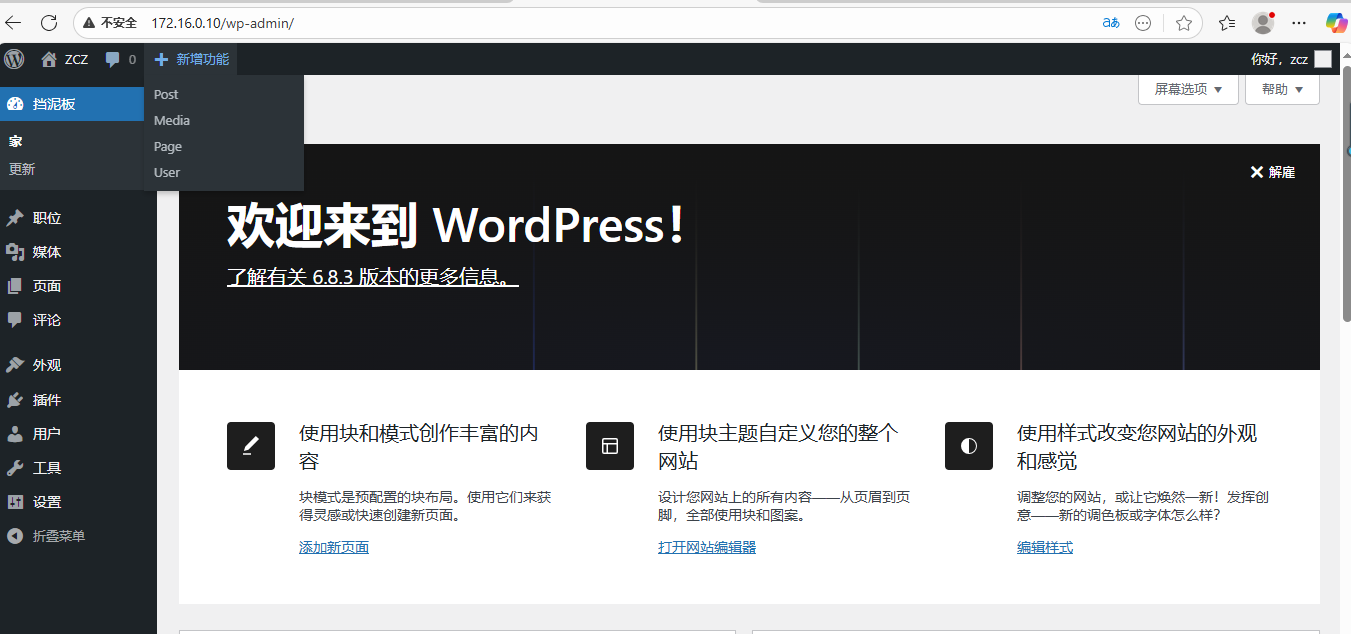Screen dimensions: 1351x634
Task: Click the layout icon for block themes
Action: point(610,446)
